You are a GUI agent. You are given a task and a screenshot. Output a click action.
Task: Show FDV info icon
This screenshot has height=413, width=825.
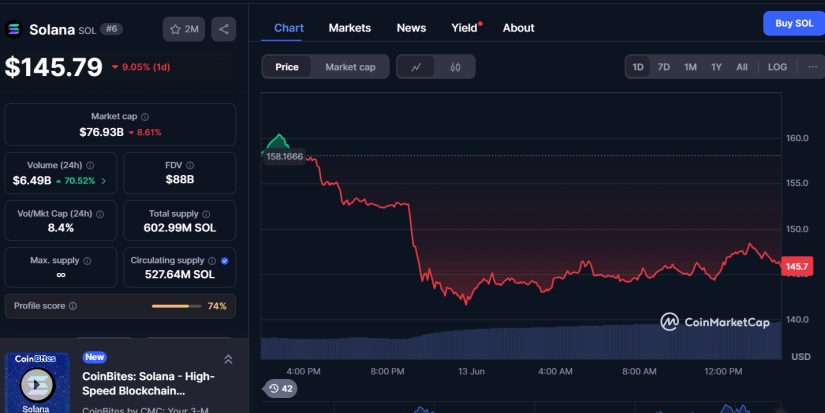(190, 165)
